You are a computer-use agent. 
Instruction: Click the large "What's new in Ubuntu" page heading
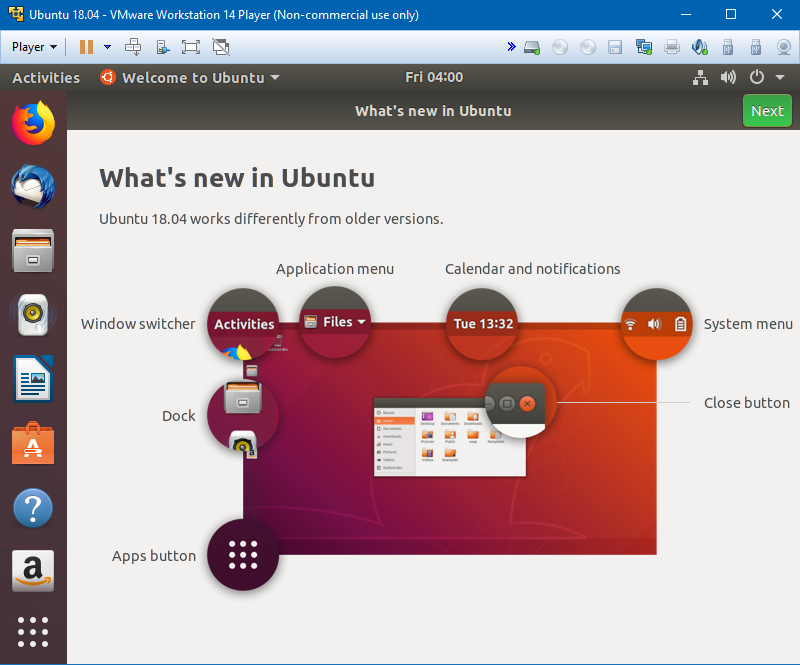coord(237,178)
